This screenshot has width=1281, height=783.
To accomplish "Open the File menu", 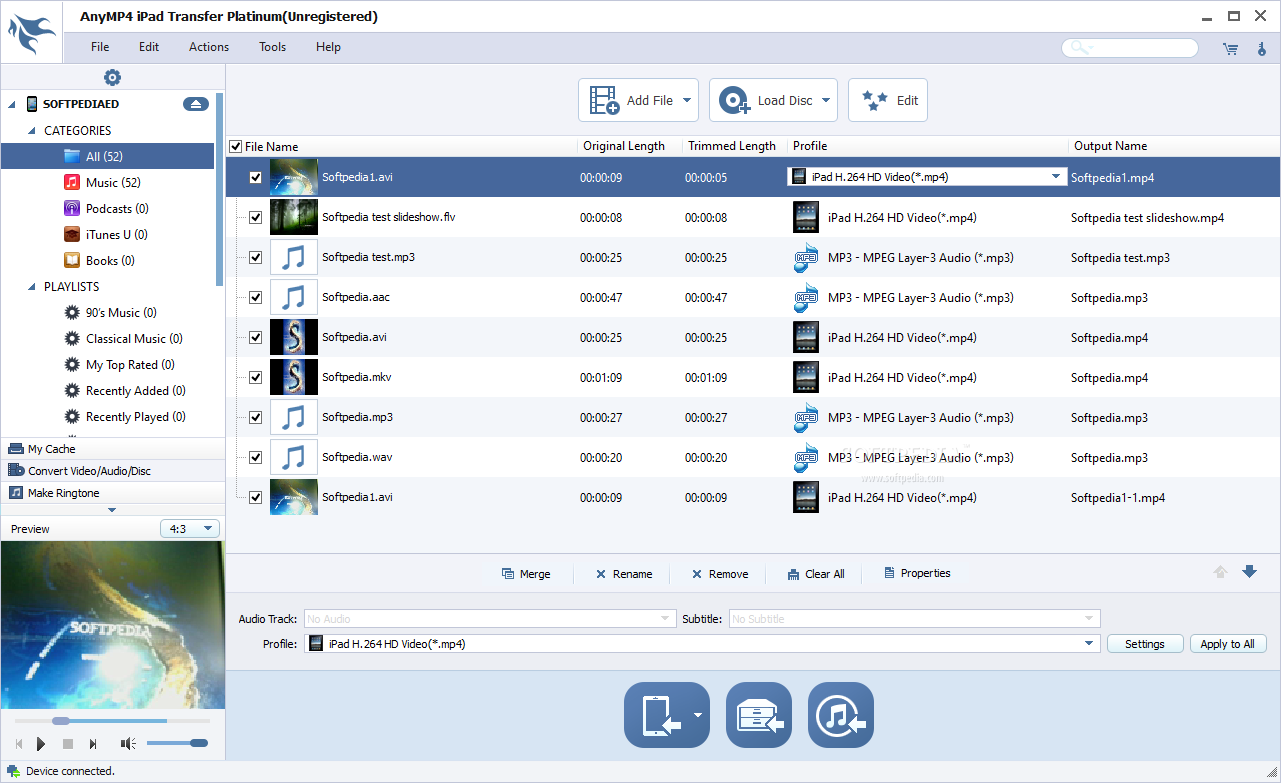I will tap(100, 47).
